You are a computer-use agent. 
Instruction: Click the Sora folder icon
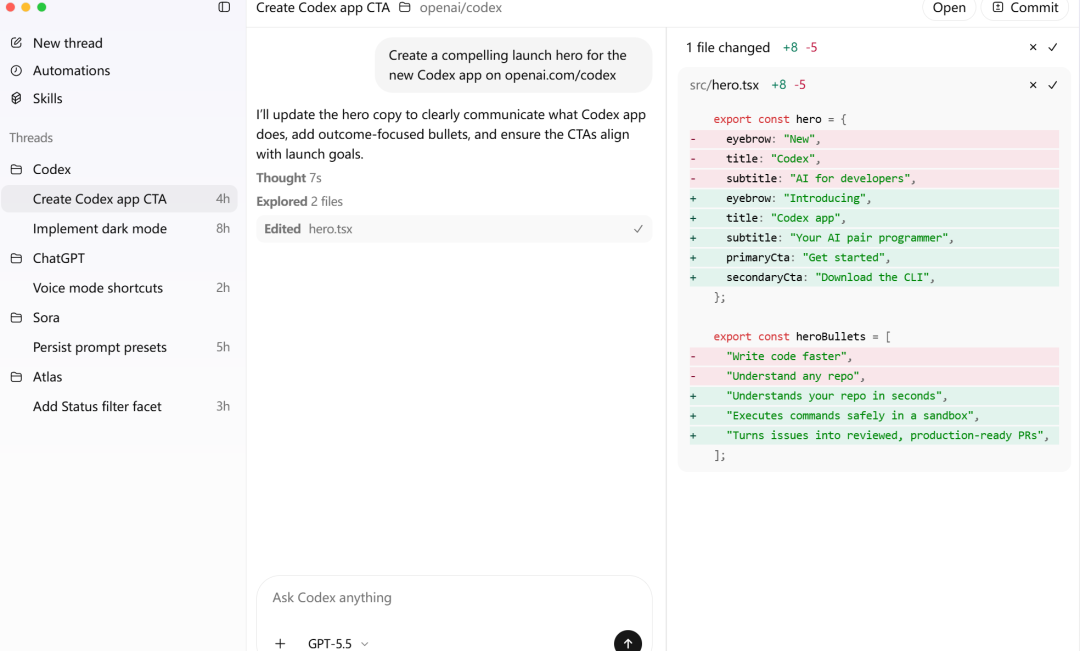(17, 318)
